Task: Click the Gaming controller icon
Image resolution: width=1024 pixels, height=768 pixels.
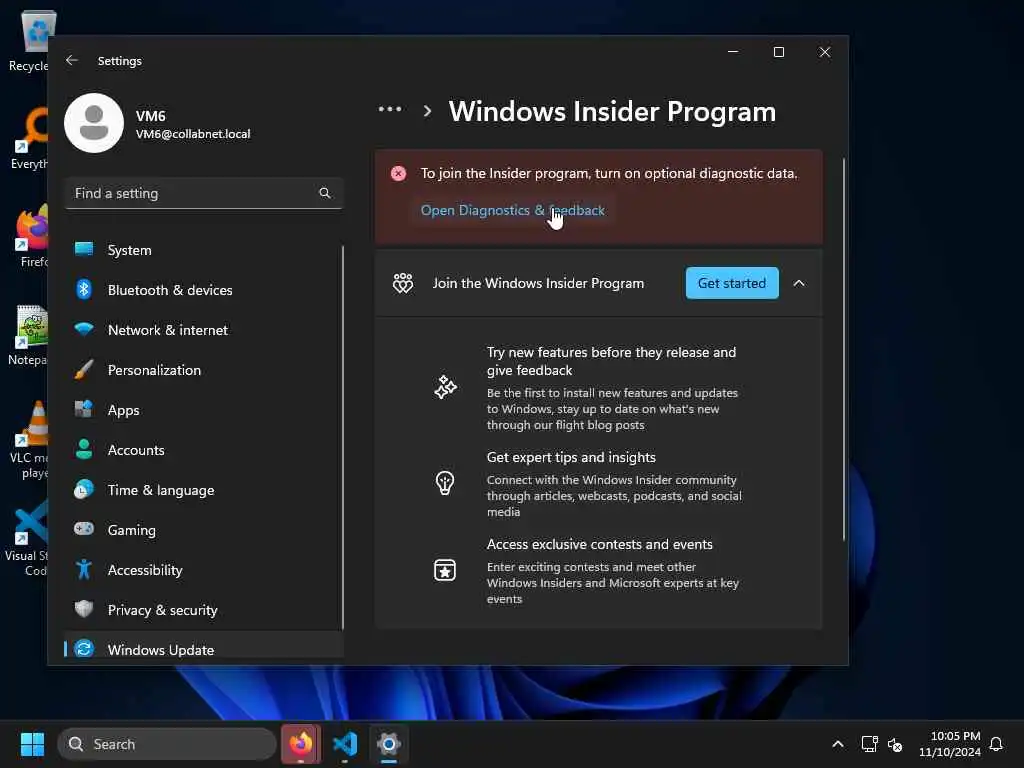Action: 84,529
